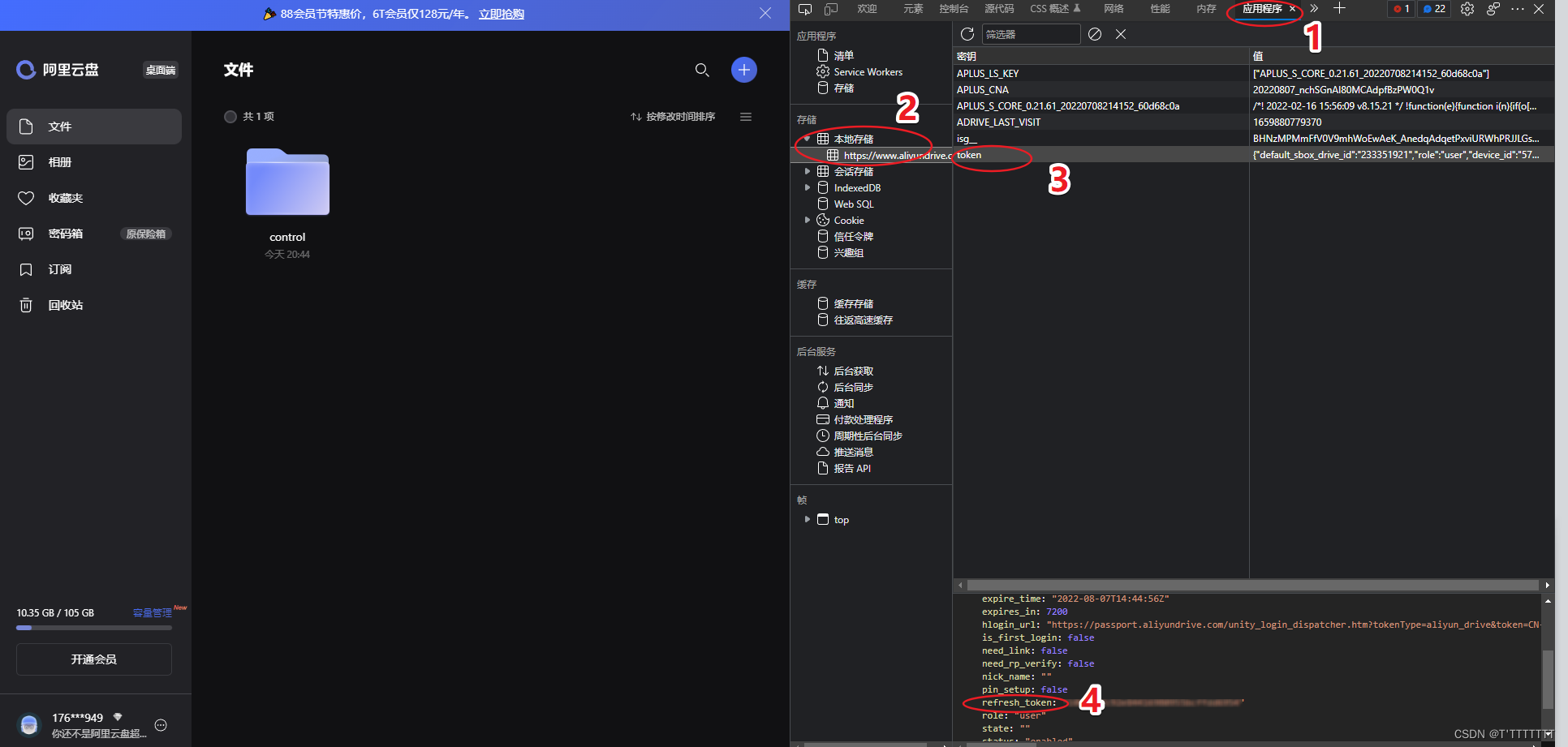Dismiss the blue promotion banner
1568x747 pixels.
tap(765, 14)
